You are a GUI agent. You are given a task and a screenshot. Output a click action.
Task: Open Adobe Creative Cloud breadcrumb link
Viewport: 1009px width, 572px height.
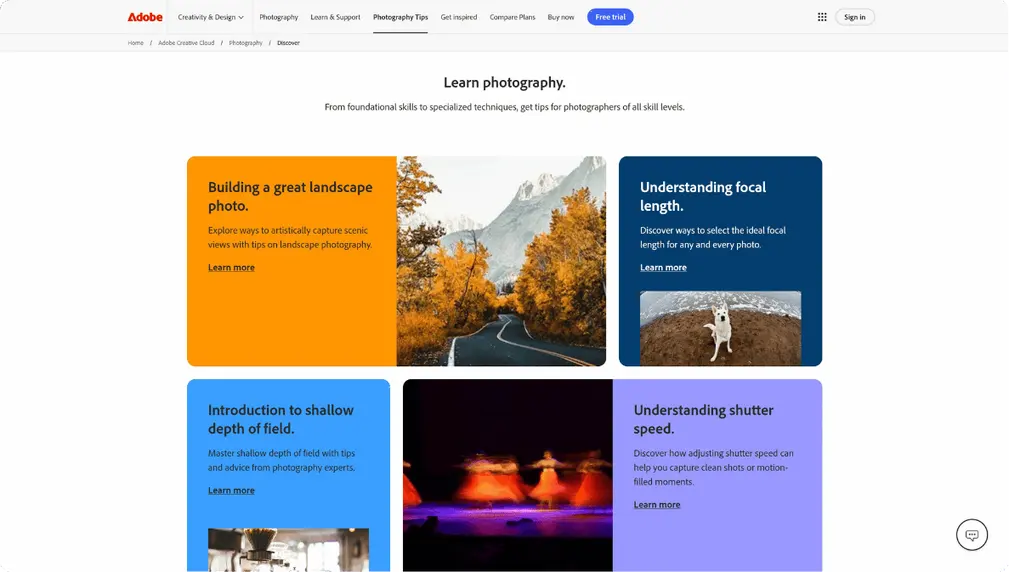point(185,43)
